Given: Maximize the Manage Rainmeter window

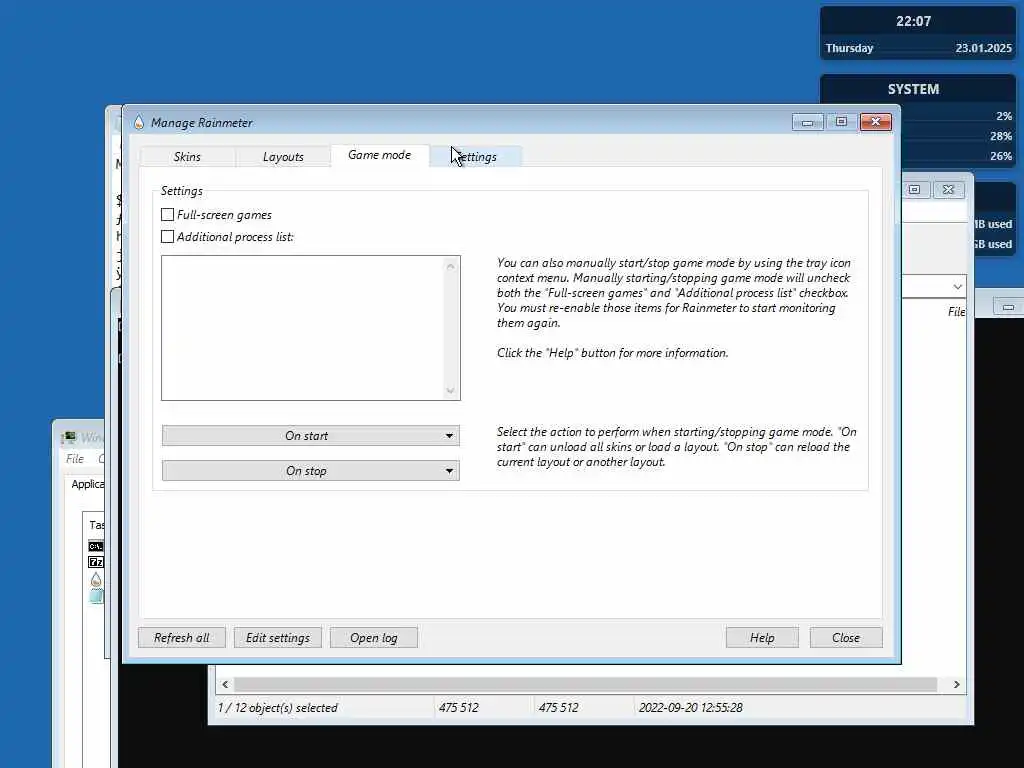Looking at the screenshot, I should 841,122.
